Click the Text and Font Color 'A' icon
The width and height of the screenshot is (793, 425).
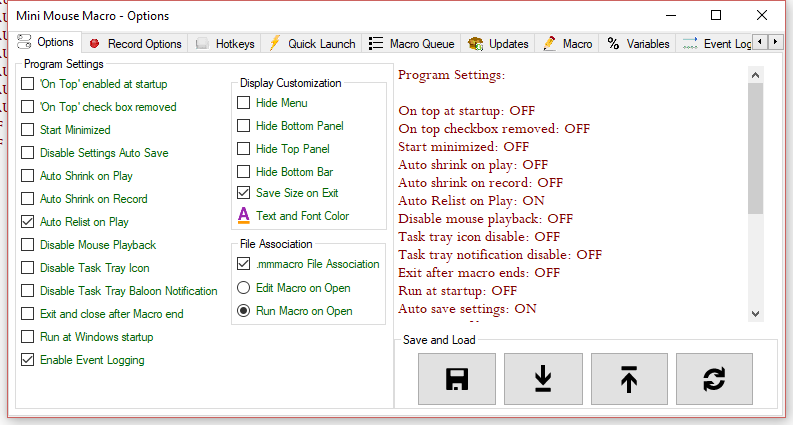coord(244,216)
